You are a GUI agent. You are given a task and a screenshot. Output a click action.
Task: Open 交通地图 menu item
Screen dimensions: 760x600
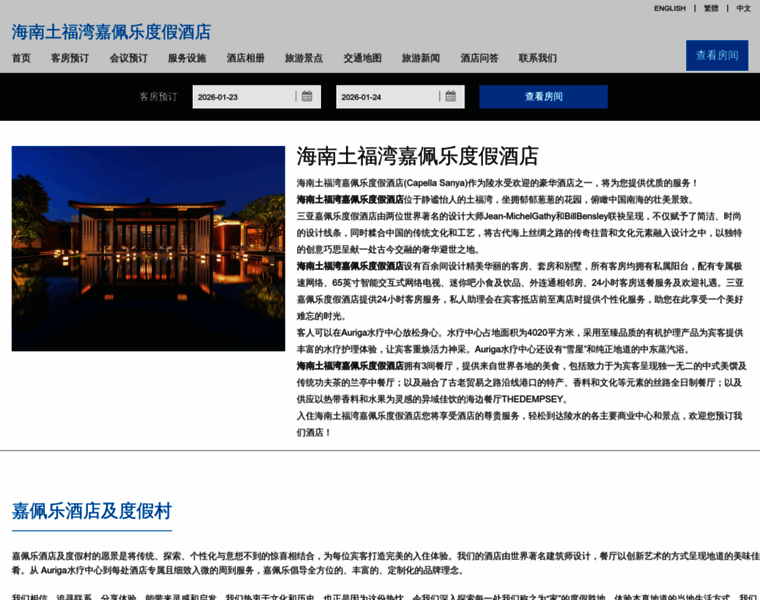point(363,58)
